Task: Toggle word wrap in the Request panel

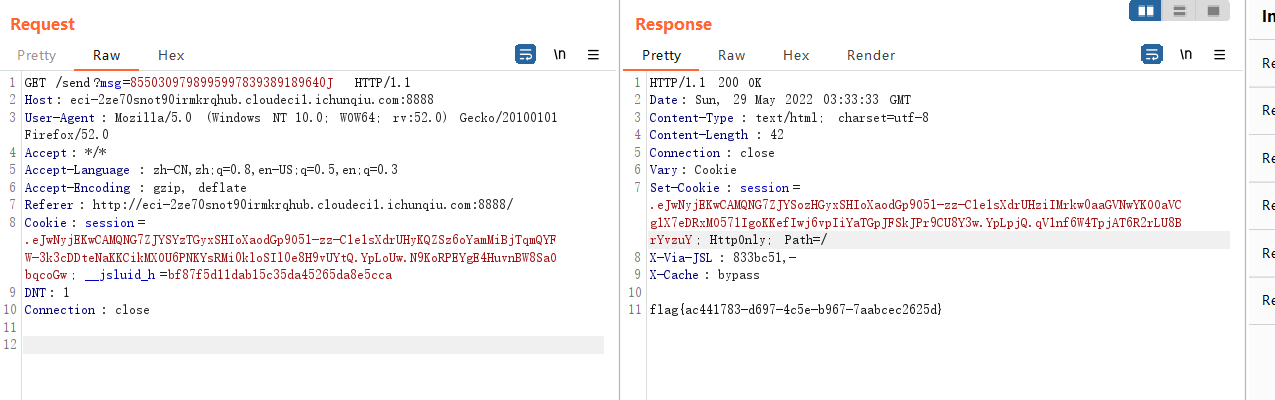Action: click(x=526, y=55)
